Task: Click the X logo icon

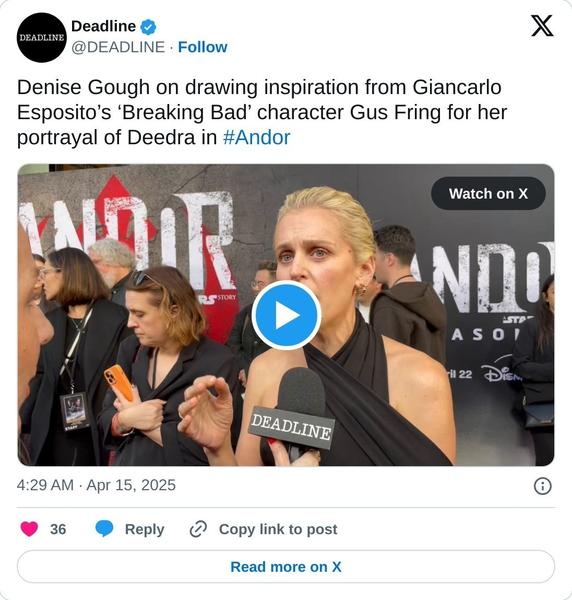Action: [x=542, y=26]
